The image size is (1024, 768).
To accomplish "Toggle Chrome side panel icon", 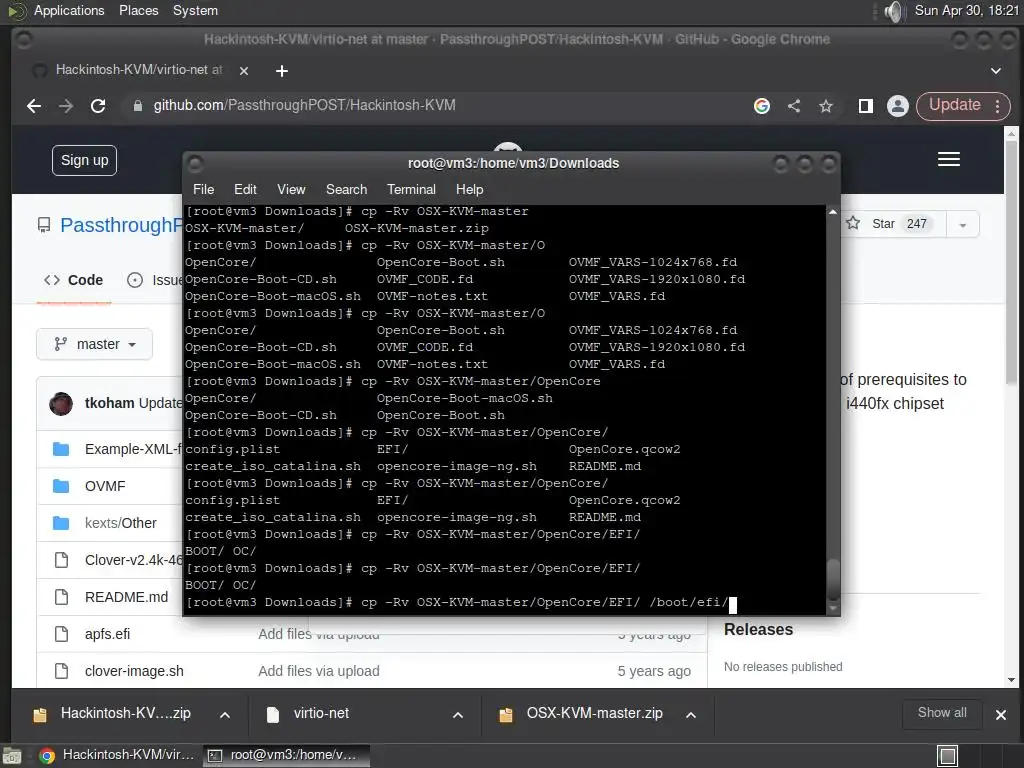I will [x=866, y=106].
